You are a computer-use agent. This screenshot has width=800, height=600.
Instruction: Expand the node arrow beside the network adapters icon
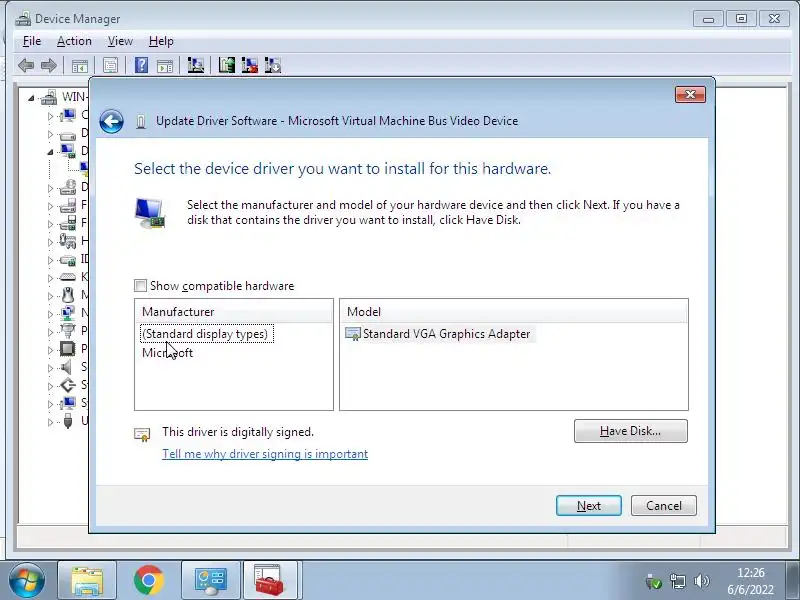tap(50, 313)
